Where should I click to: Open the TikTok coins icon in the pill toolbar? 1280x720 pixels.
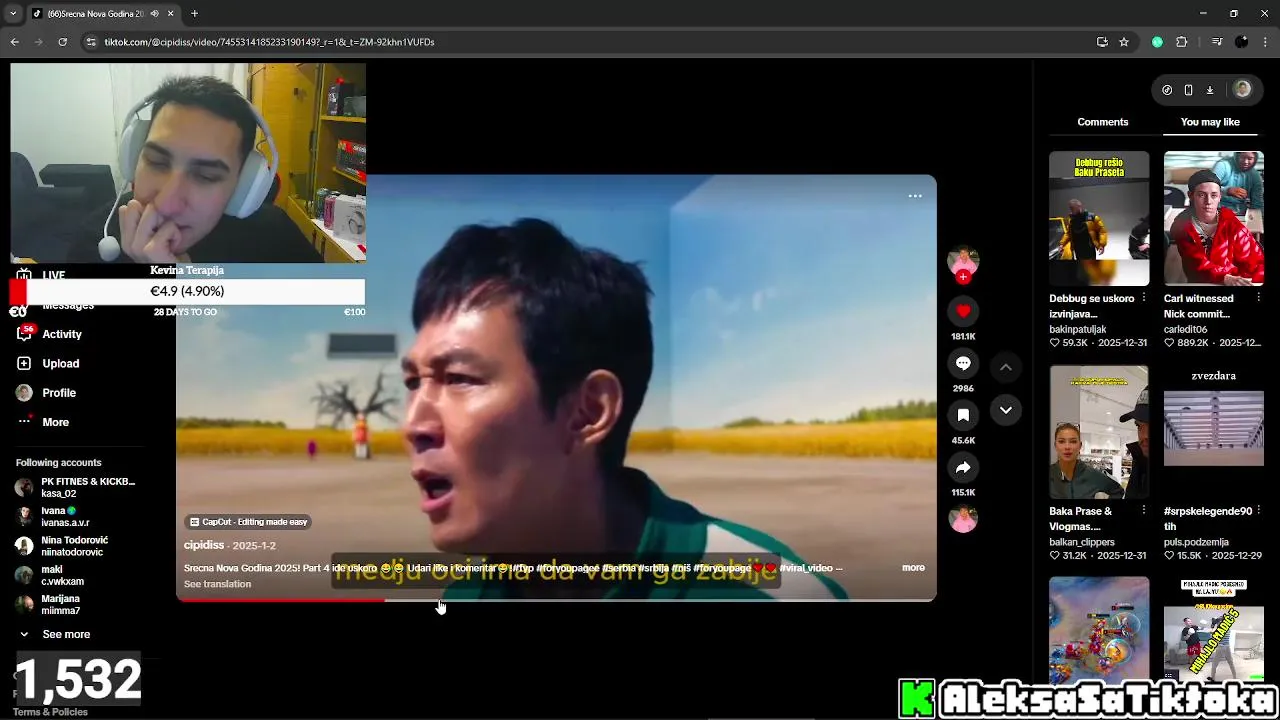(x=1167, y=90)
